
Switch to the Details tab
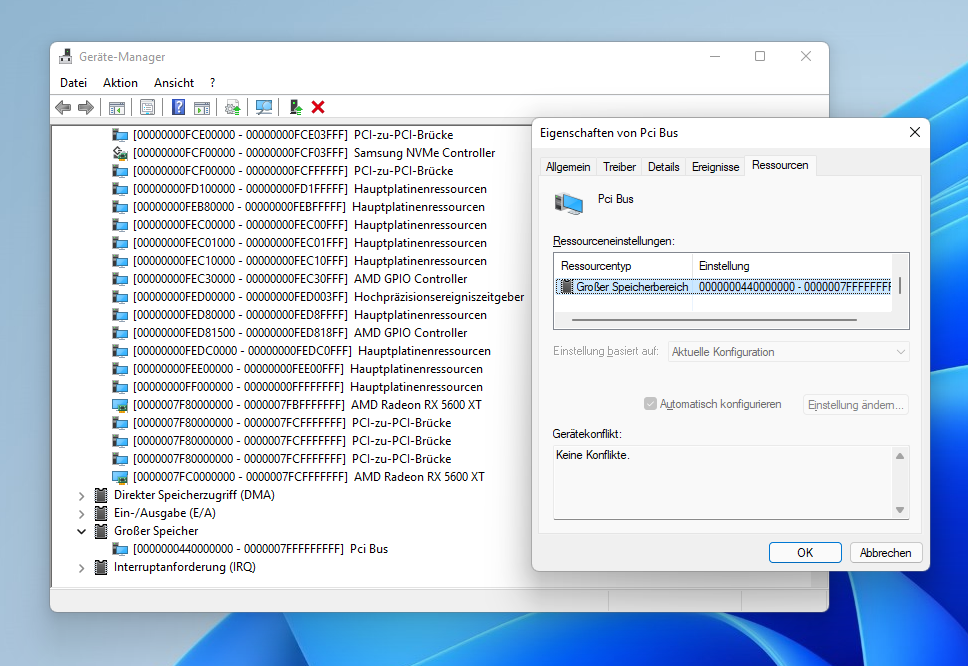coord(664,167)
